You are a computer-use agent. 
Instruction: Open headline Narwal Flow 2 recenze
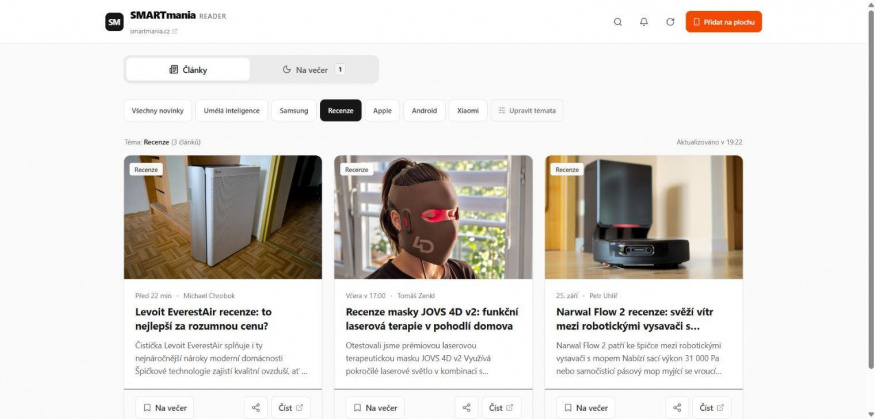click(x=635, y=319)
